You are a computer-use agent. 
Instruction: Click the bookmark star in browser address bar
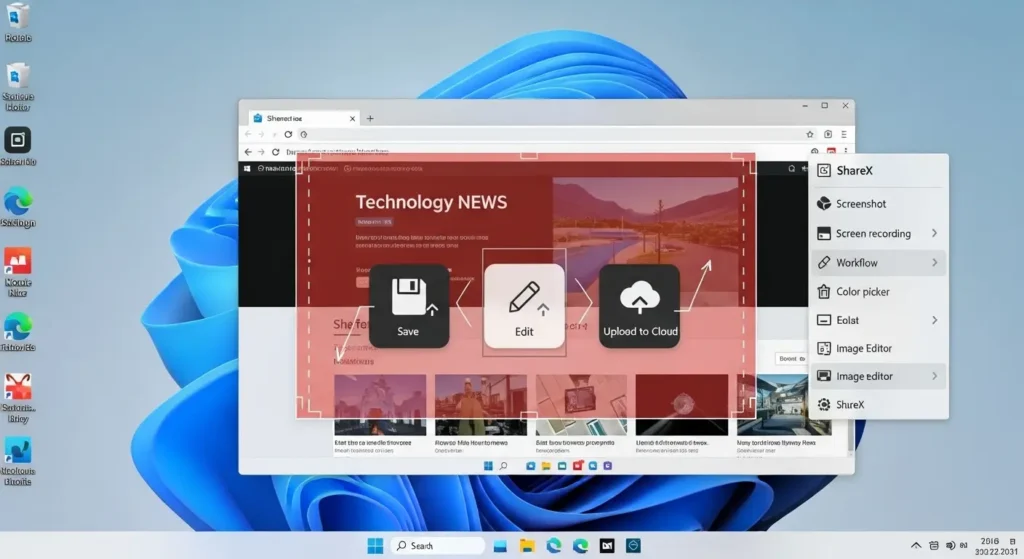point(810,134)
